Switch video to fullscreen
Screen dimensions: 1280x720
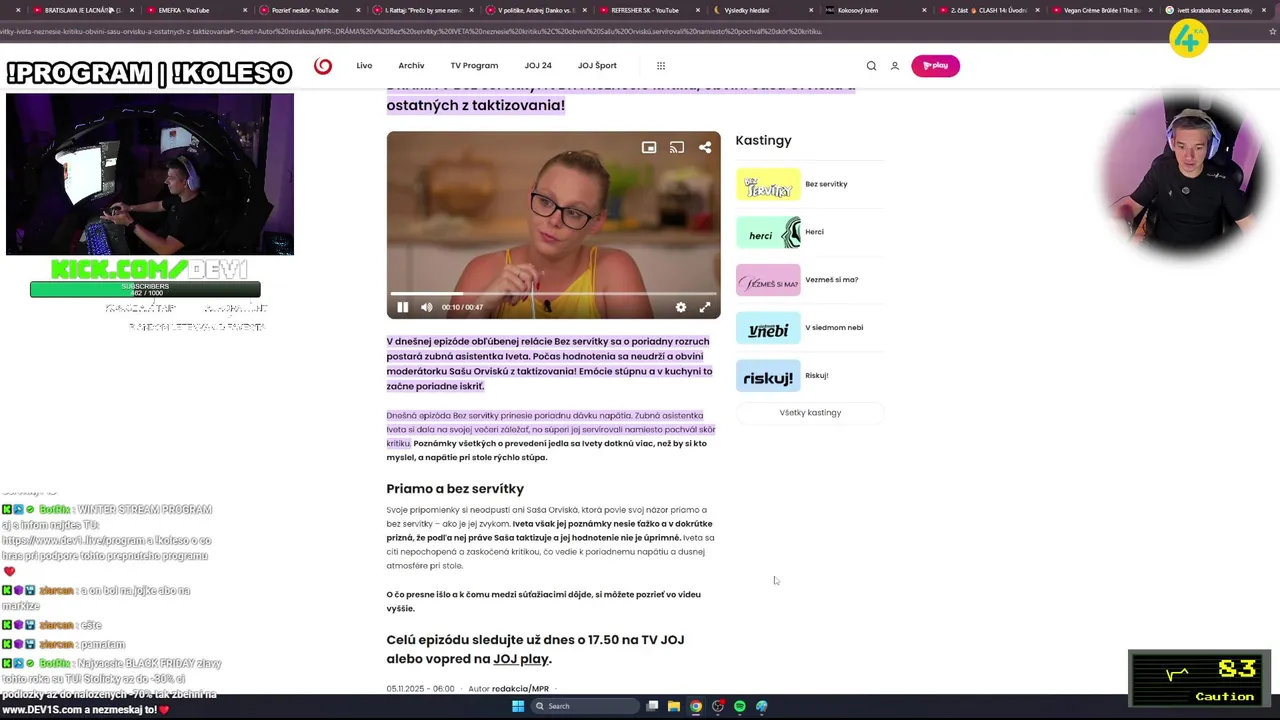(x=705, y=307)
